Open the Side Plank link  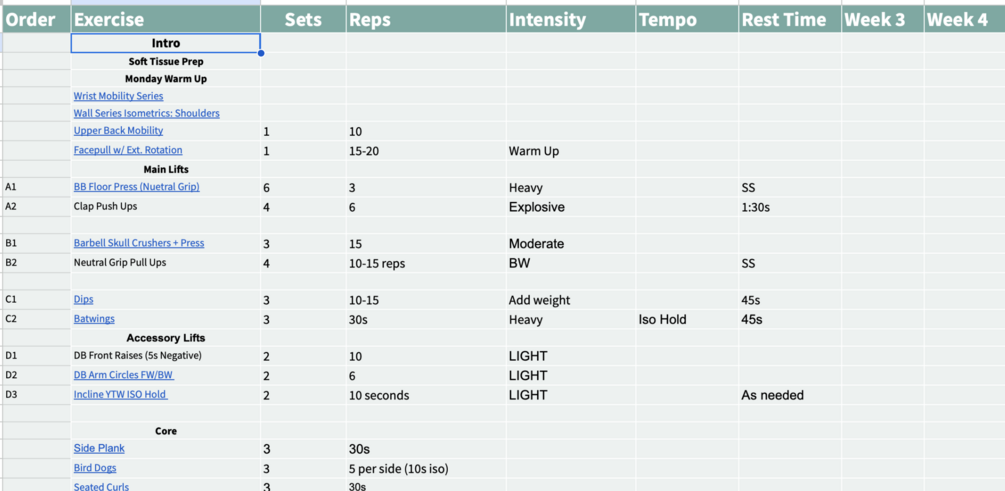pos(99,449)
